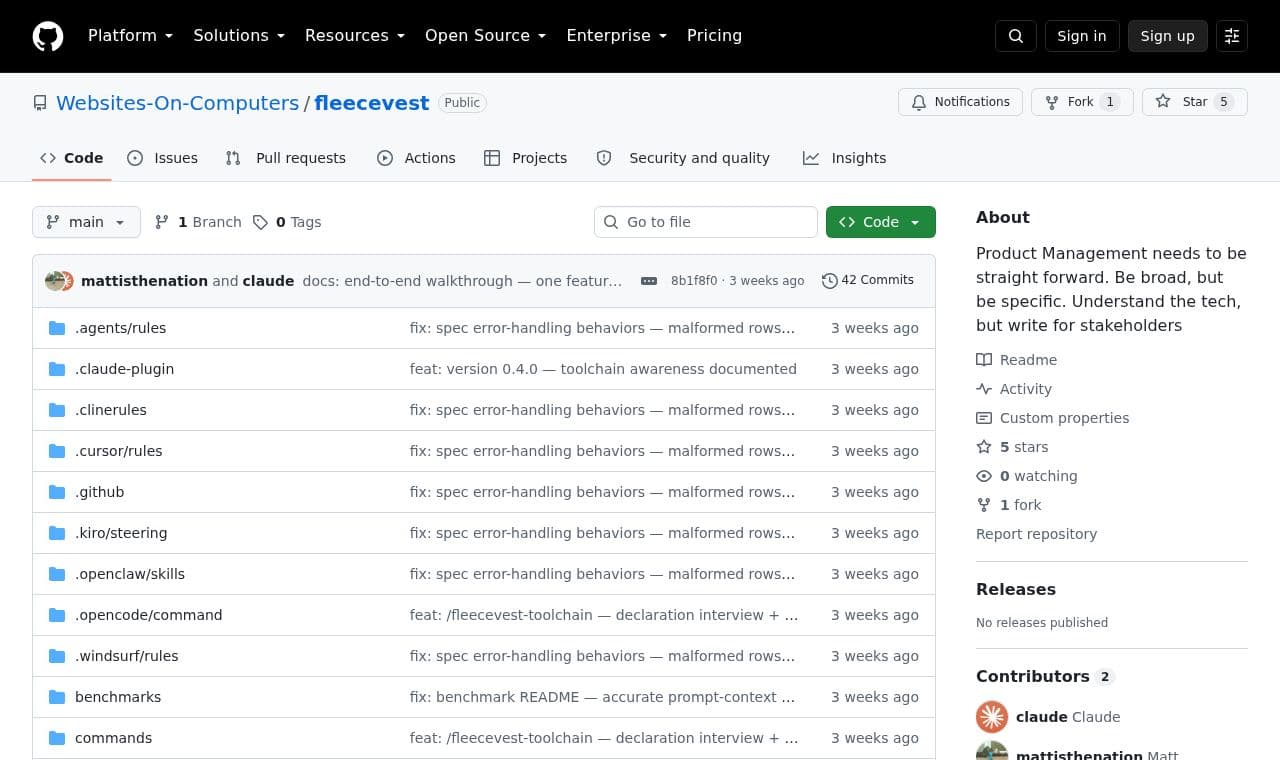Image resolution: width=1280 pixels, height=760 pixels.
Task: Expand the Platform navigation menu
Action: click(130, 36)
